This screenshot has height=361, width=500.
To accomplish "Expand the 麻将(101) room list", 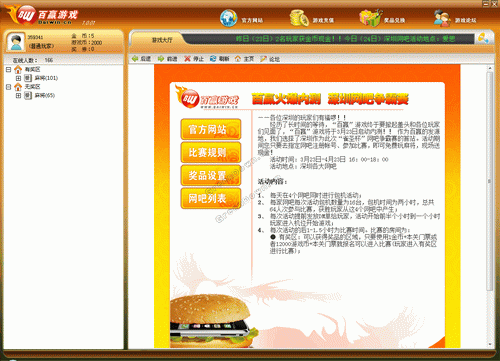I will (18, 78).
